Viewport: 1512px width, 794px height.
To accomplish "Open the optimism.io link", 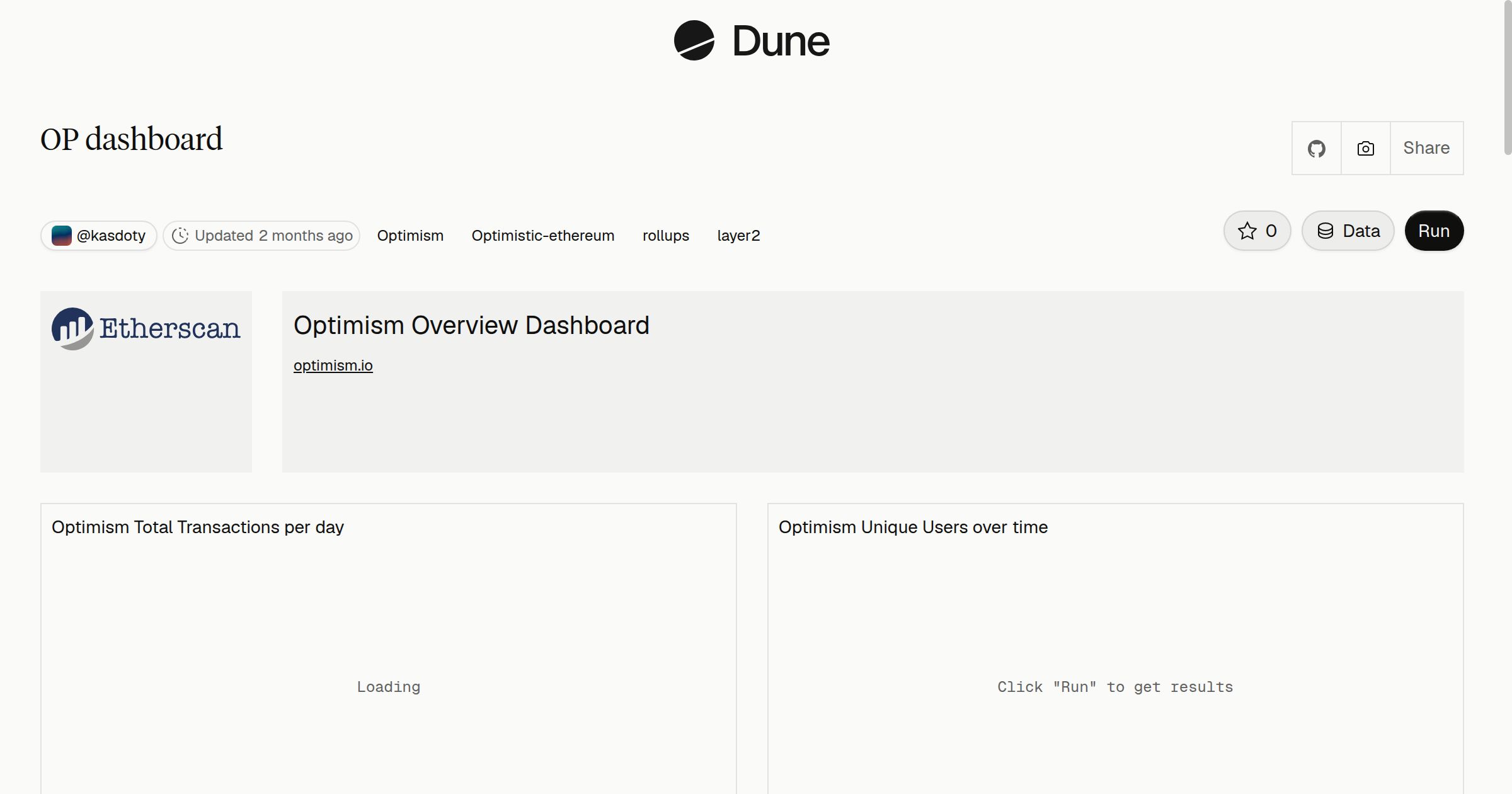I will tap(333, 365).
